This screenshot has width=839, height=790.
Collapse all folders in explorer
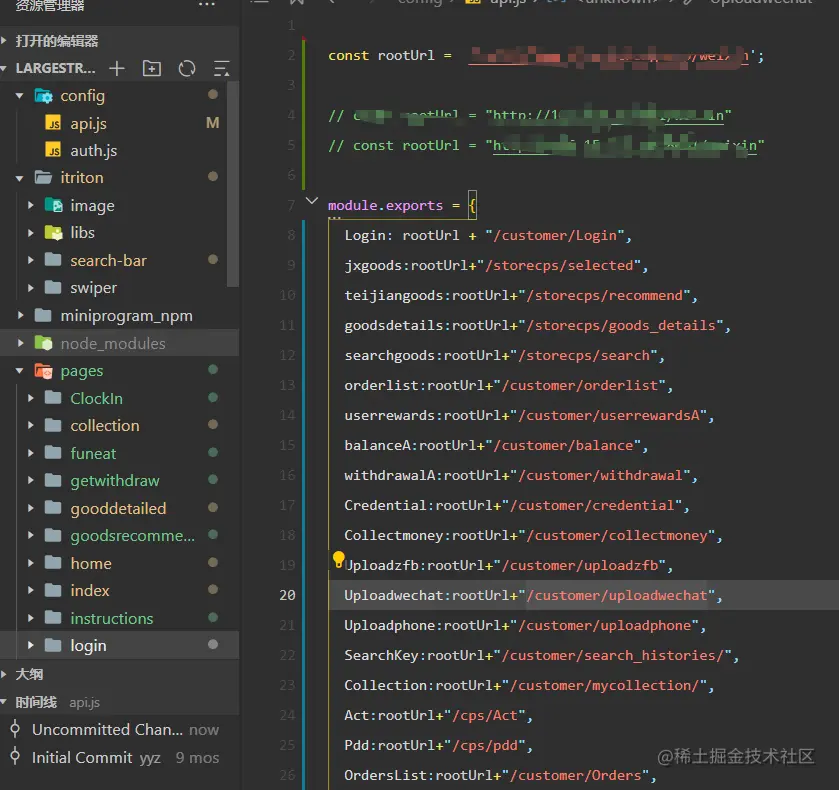[222, 69]
